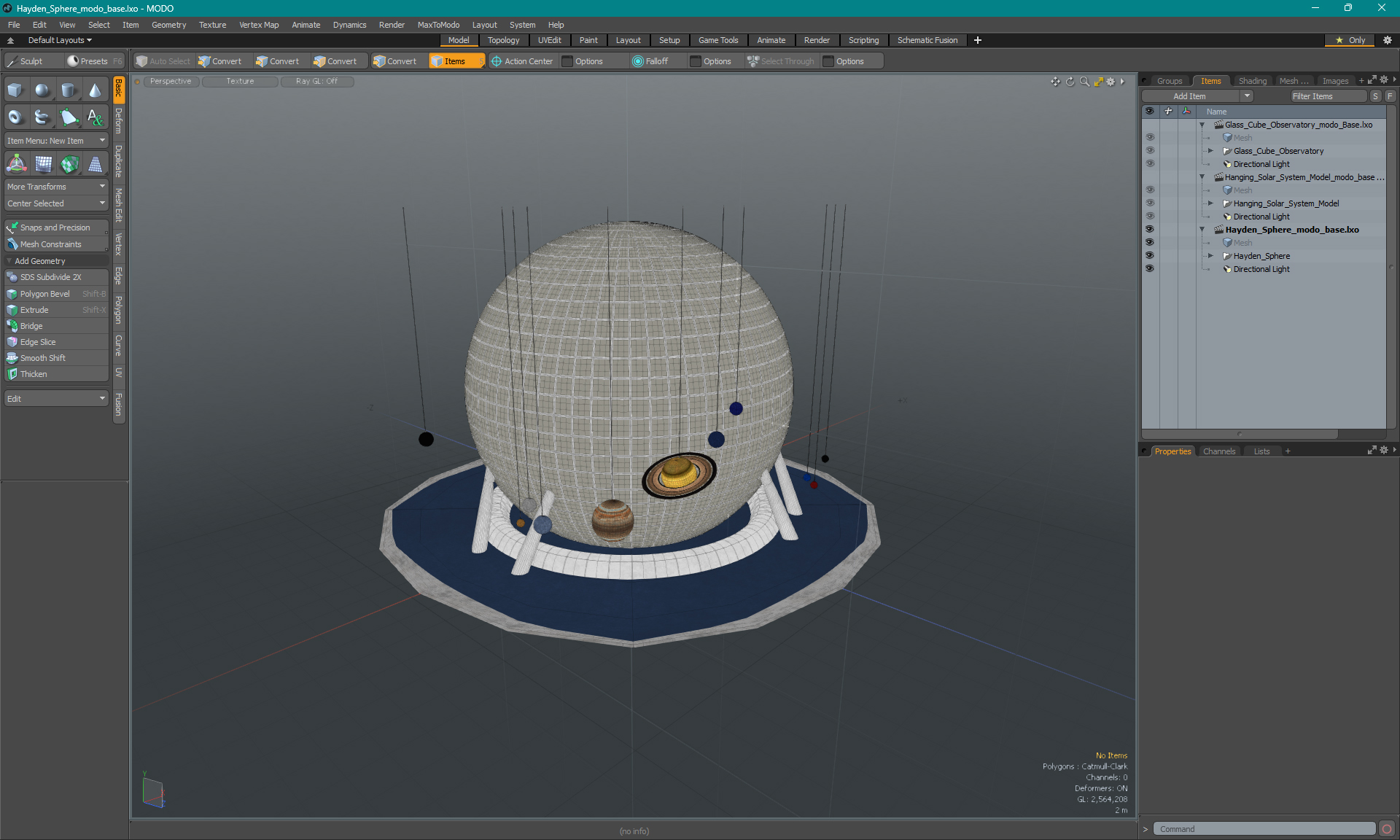This screenshot has width=1400, height=840.
Task: Switch to the Topology layout tab
Action: tap(503, 40)
